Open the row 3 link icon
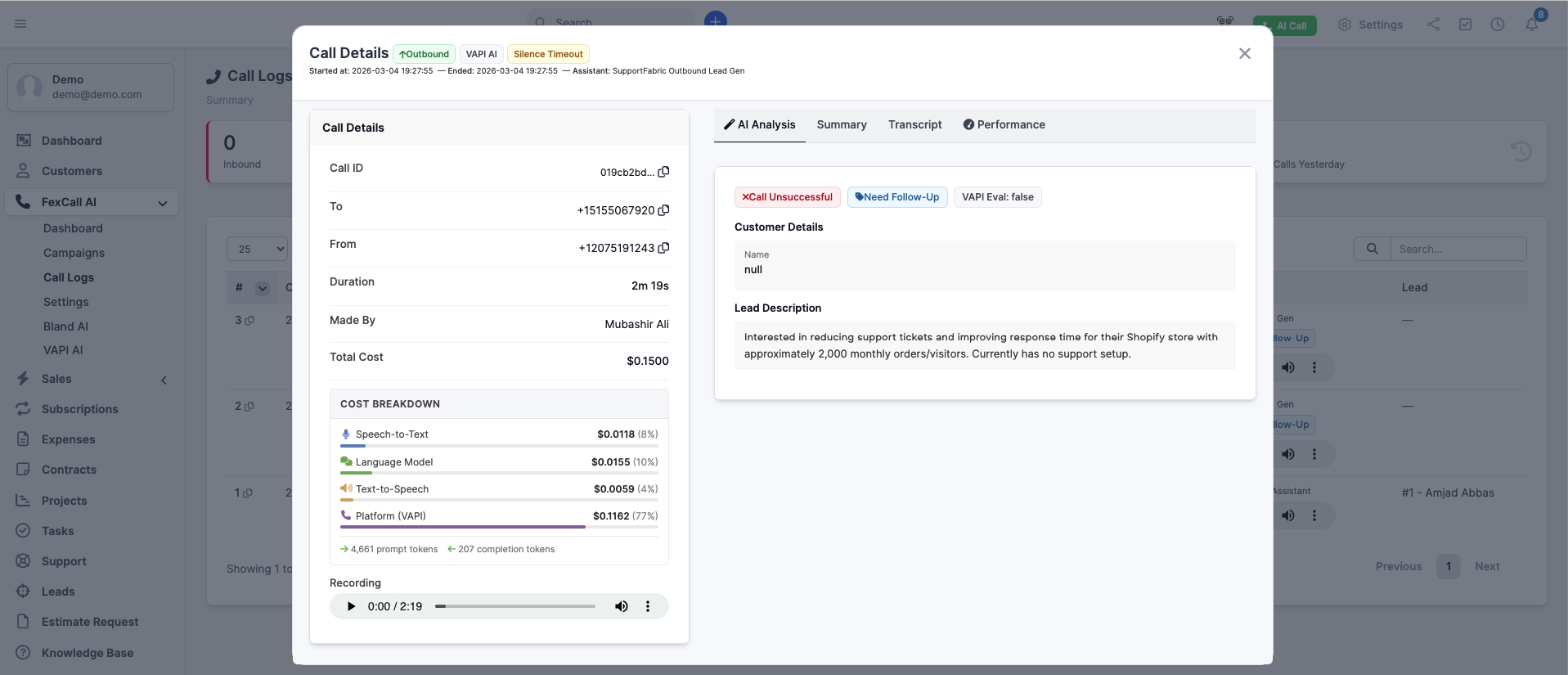This screenshot has width=1568, height=675. [x=249, y=321]
